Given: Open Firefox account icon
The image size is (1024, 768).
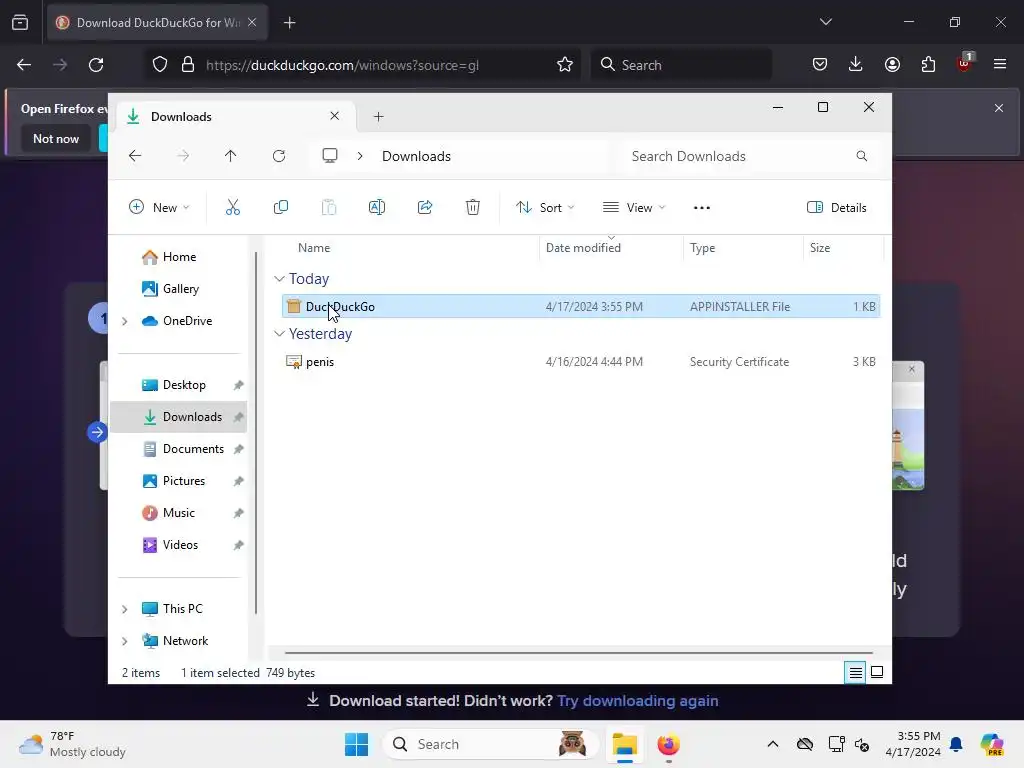Looking at the screenshot, I should tap(892, 64).
